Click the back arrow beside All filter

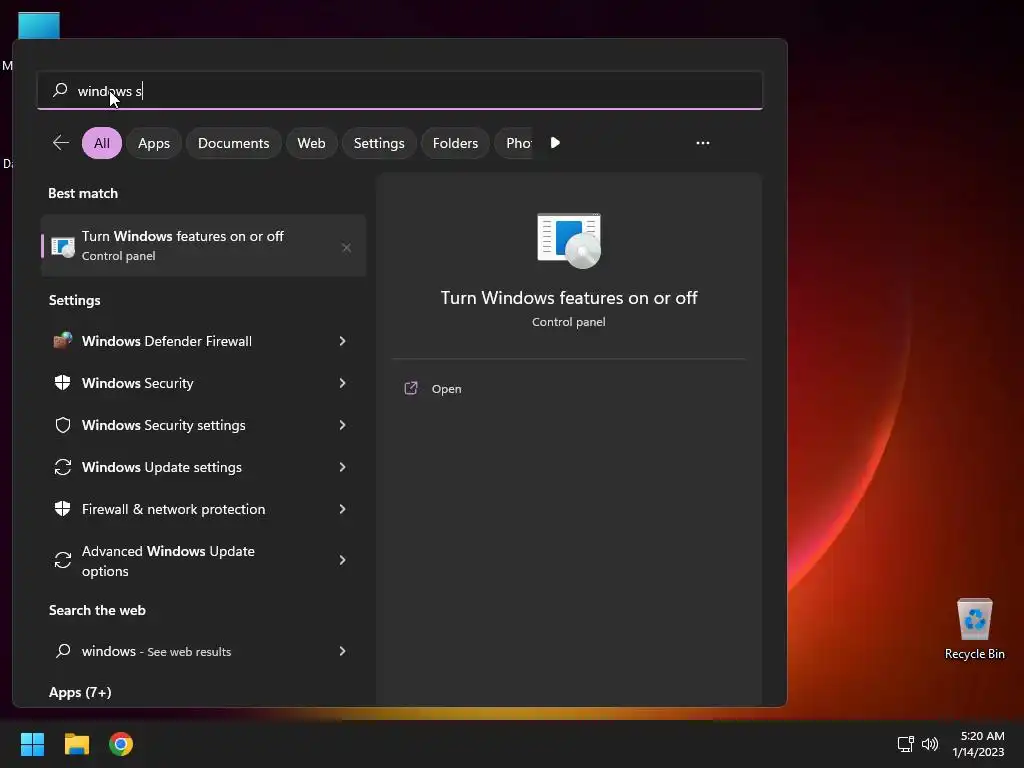click(61, 142)
